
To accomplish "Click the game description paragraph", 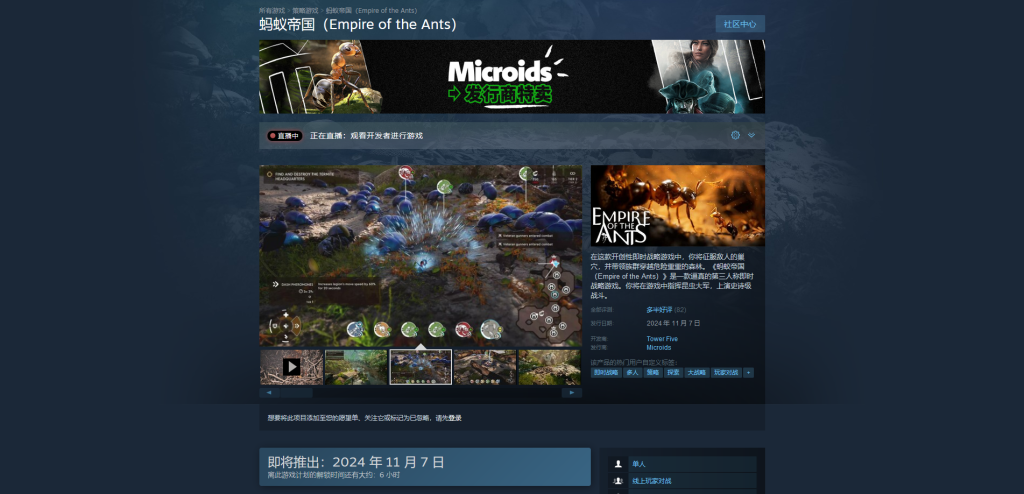I will tap(673, 276).
